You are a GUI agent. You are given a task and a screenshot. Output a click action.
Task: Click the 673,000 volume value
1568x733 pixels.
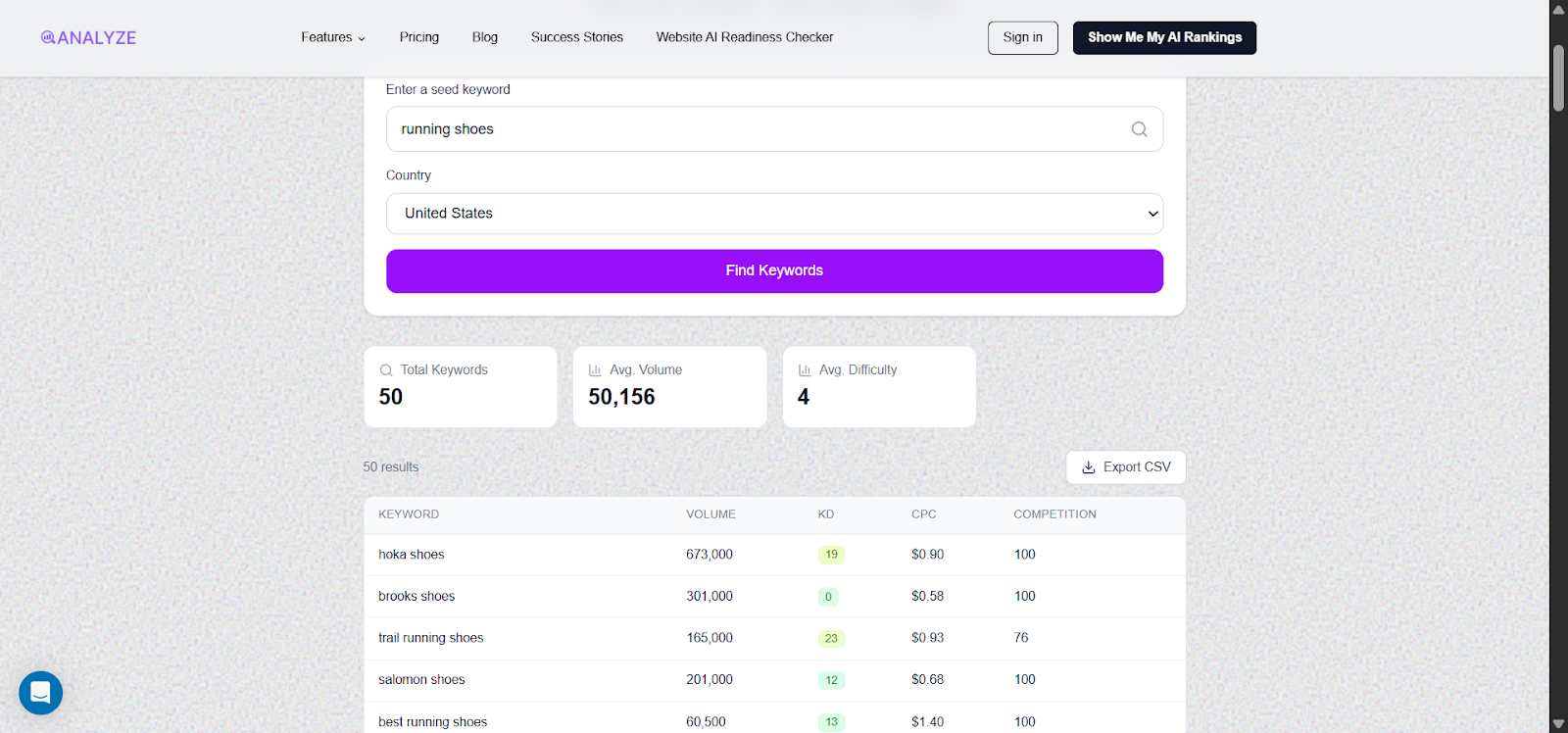click(710, 555)
